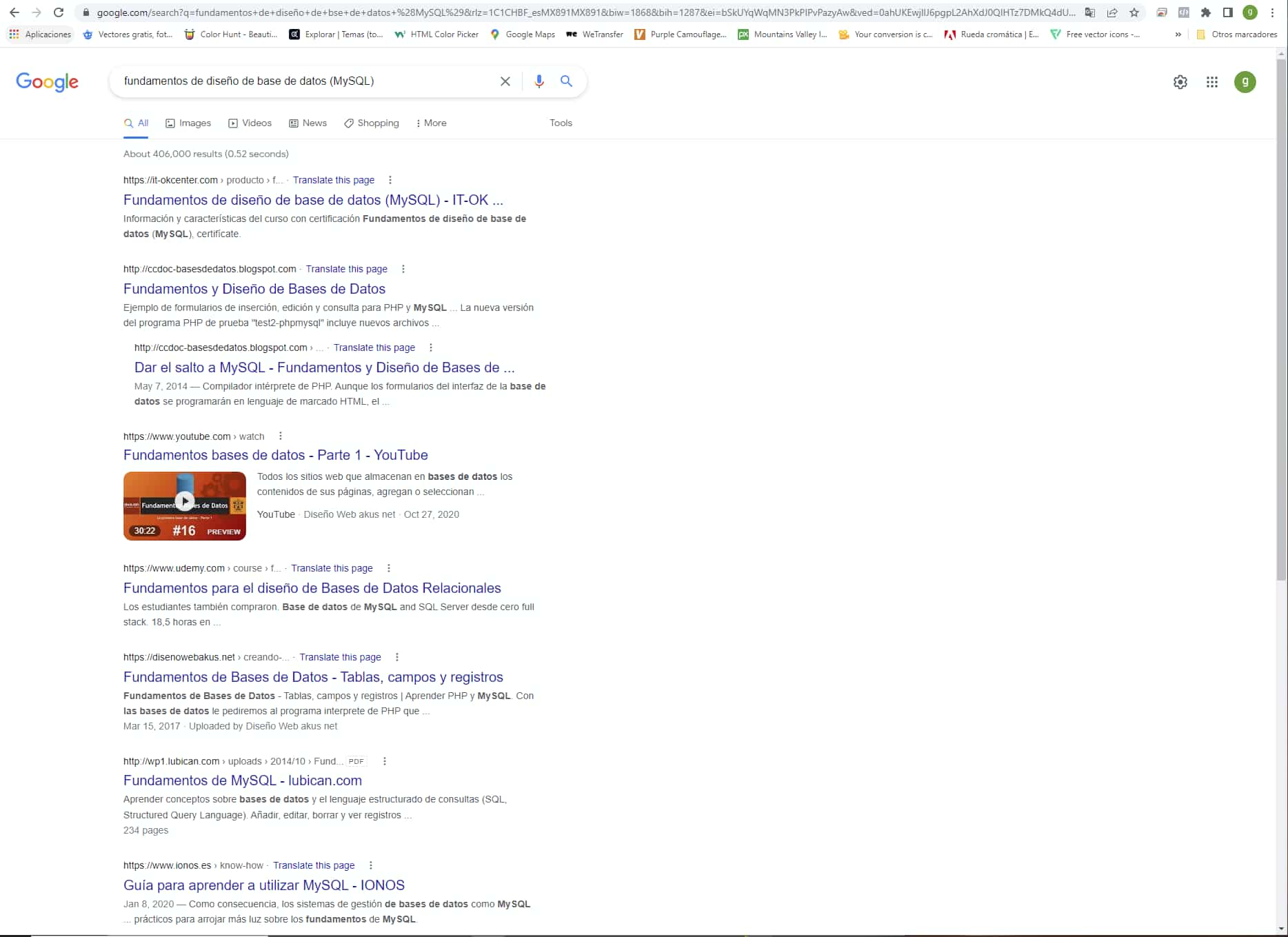This screenshot has width=1288, height=937.
Task: Expand the More search filters menu
Action: click(432, 123)
